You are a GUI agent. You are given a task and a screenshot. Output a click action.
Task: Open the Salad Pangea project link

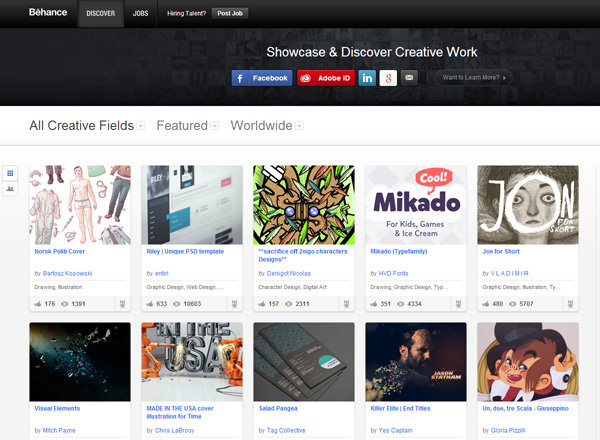click(x=278, y=408)
